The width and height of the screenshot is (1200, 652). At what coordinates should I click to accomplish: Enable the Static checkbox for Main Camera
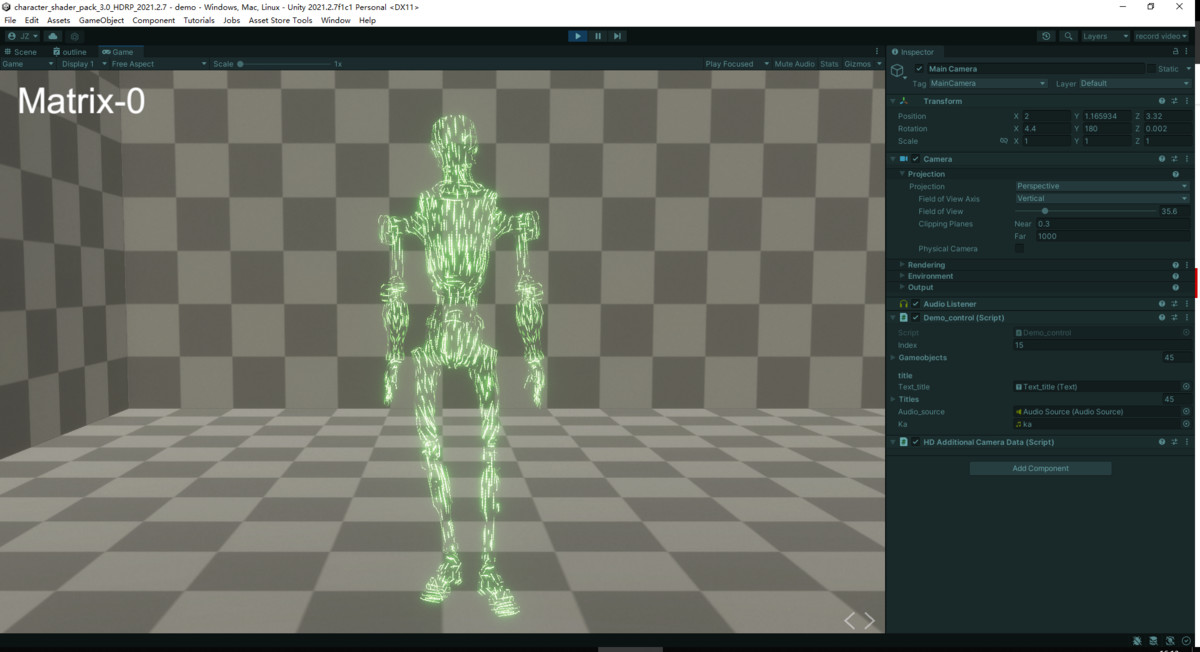pyautogui.click(x=1152, y=68)
